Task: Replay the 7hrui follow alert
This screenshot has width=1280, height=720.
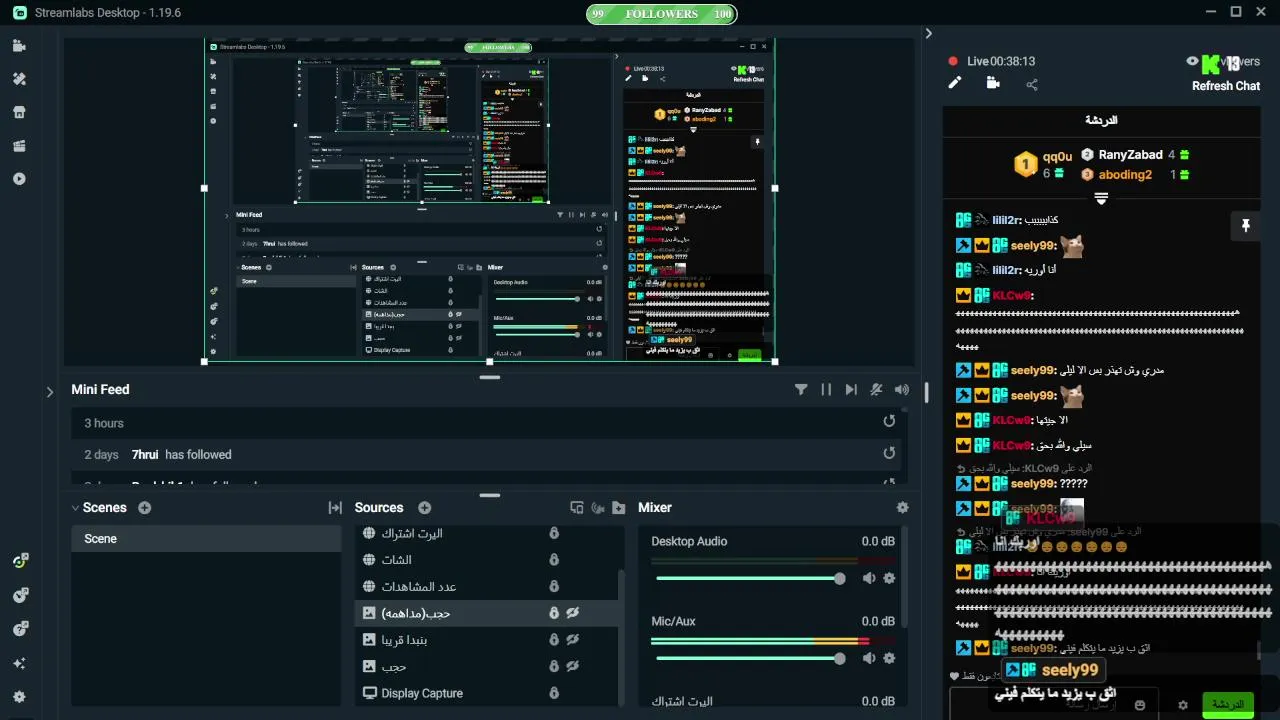Action: pos(889,453)
